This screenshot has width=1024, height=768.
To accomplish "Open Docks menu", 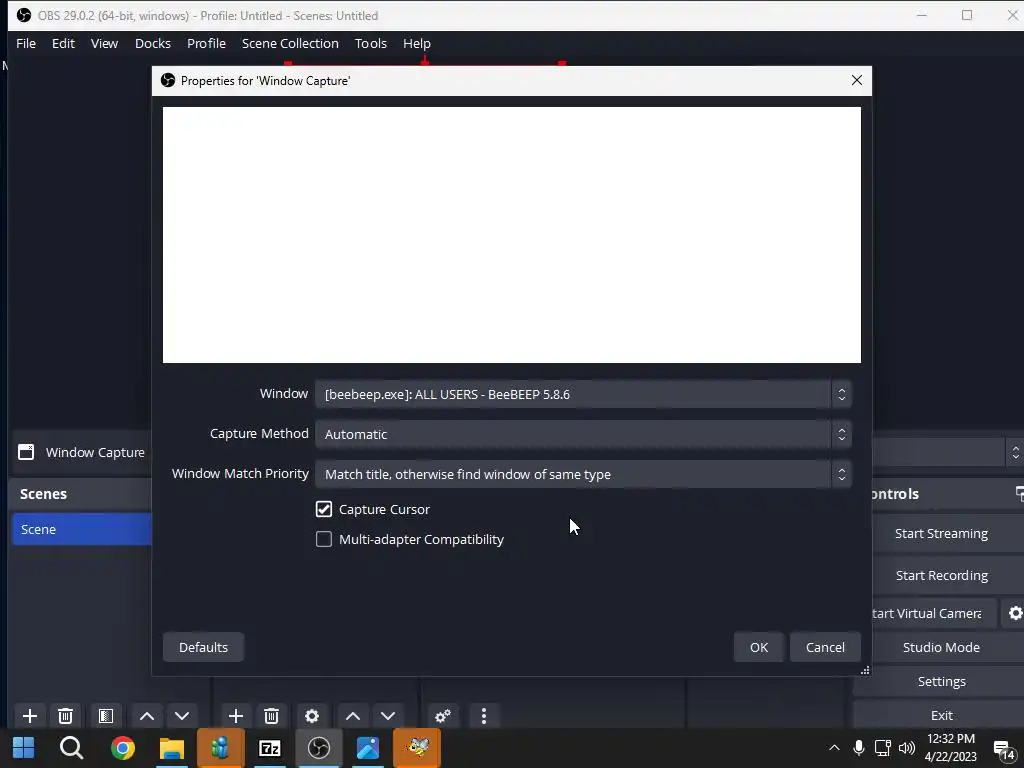I will point(153,43).
